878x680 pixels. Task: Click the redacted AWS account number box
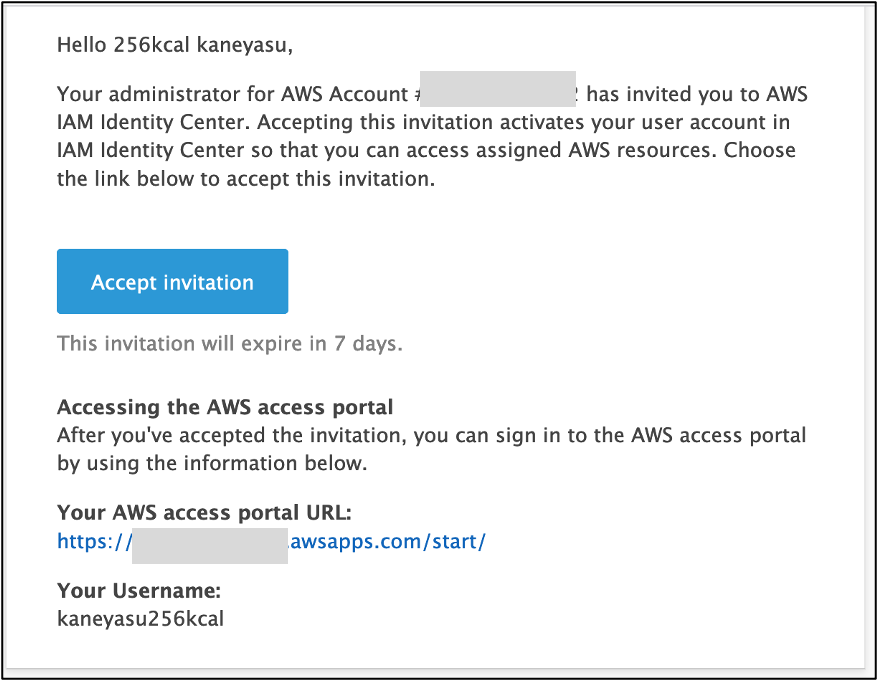(498, 89)
